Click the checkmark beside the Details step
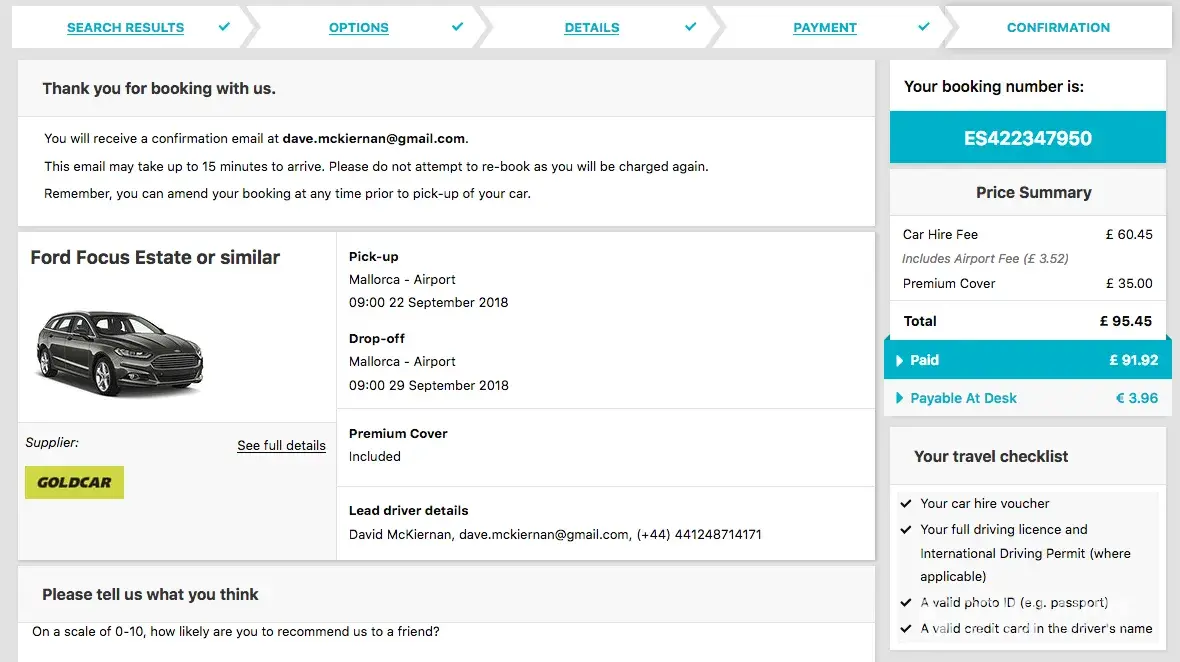The image size is (1180, 662). [x=690, y=27]
